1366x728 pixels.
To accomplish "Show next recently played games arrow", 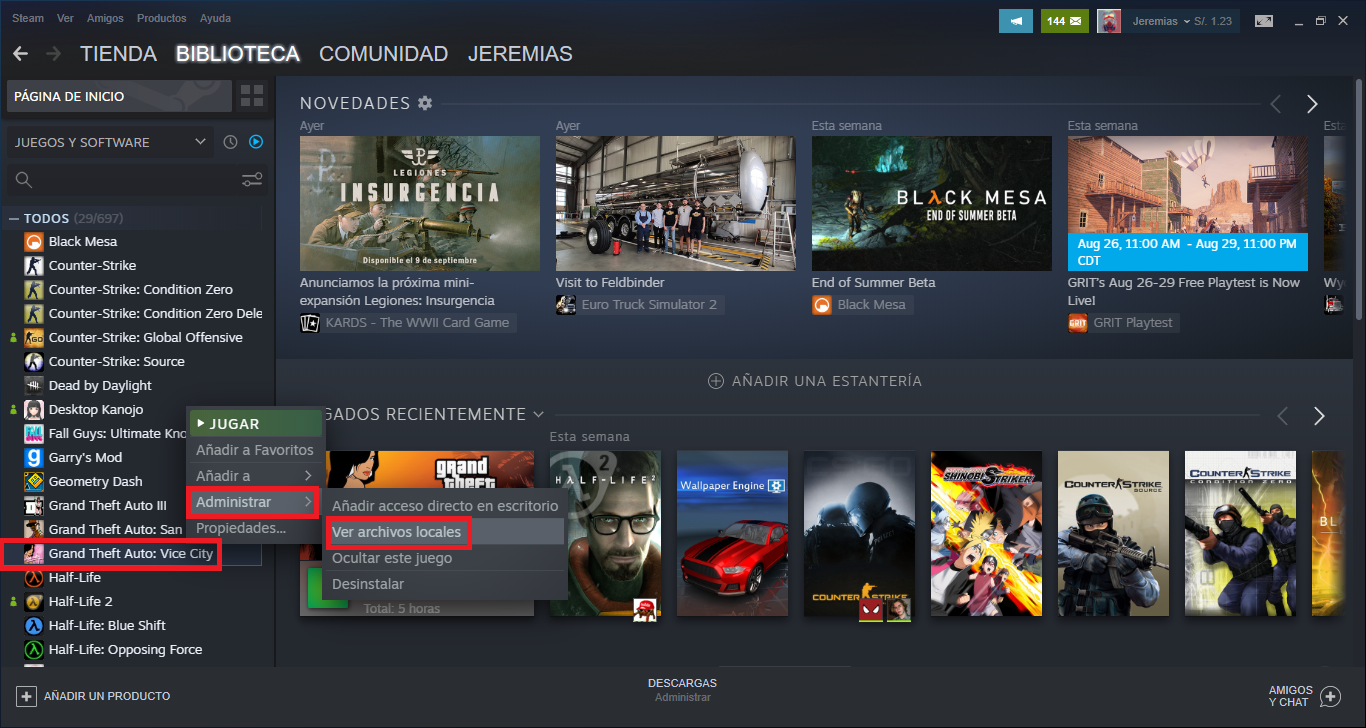I will click(1319, 416).
